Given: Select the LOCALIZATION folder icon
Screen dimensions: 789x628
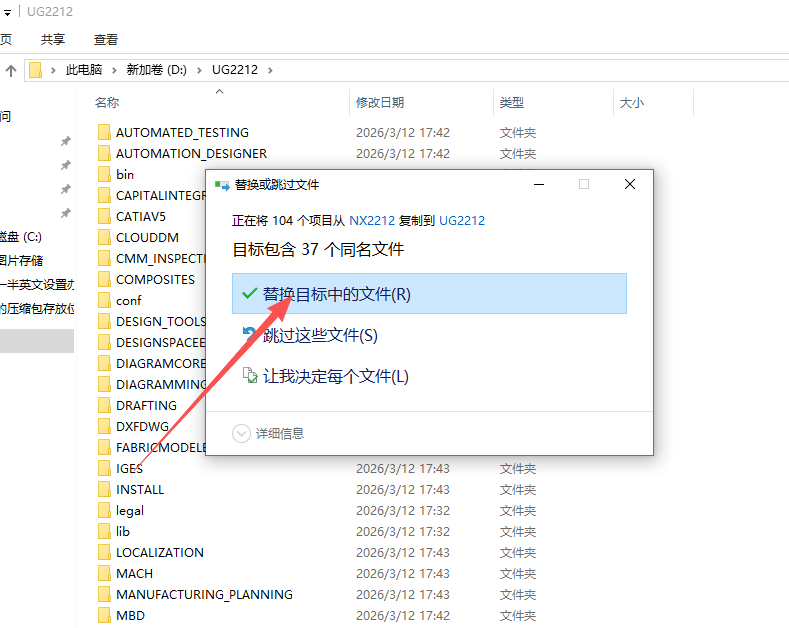Looking at the screenshot, I should pos(104,553).
